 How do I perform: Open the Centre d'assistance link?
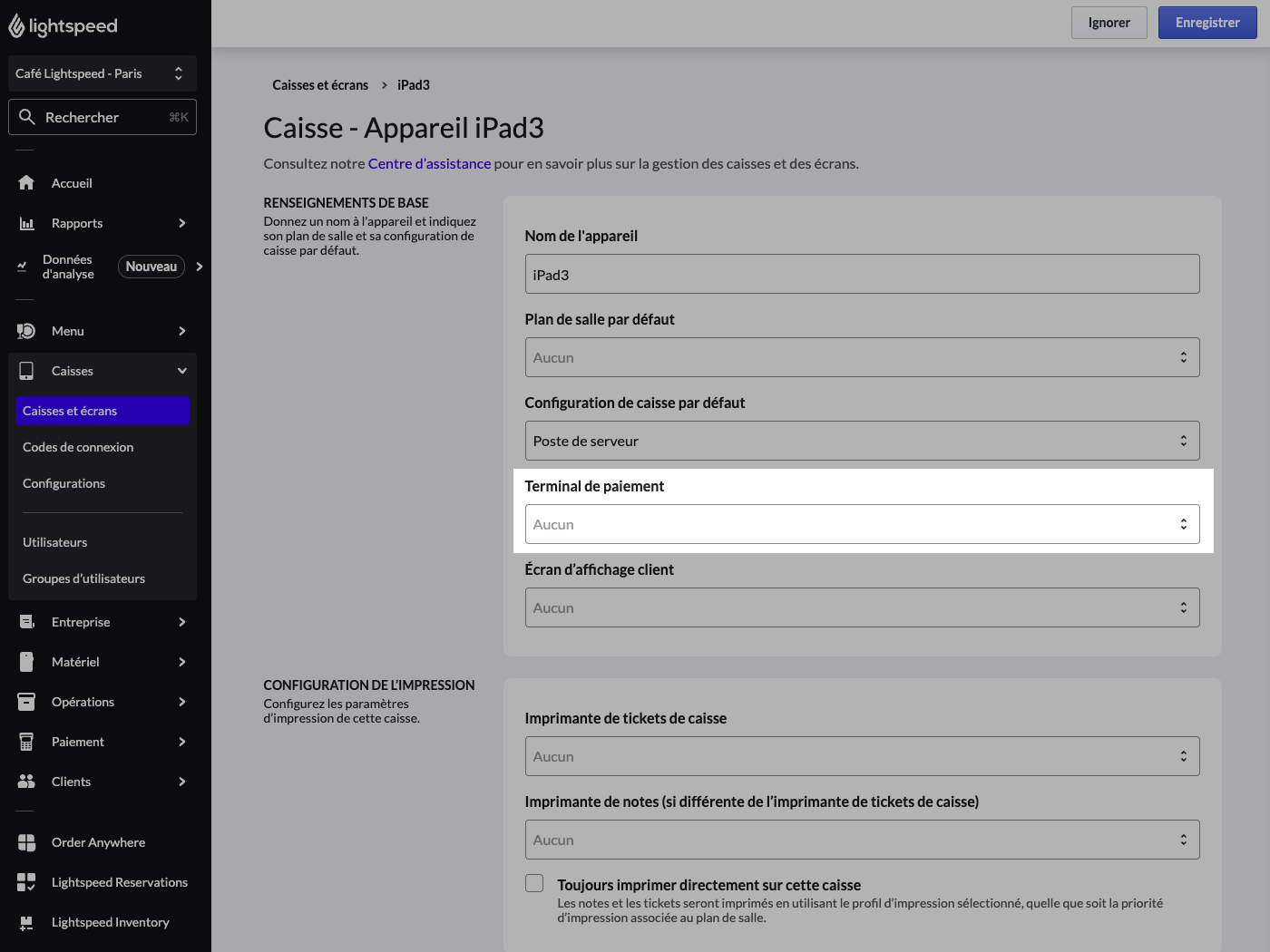pyautogui.click(x=429, y=163)
